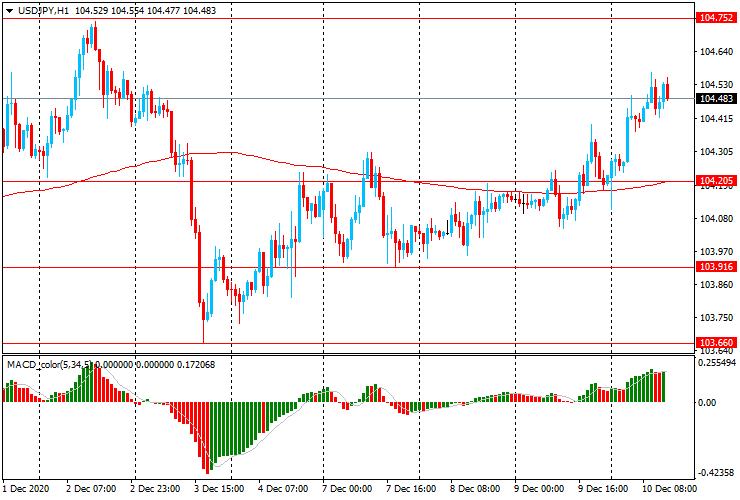The height and width of the screenshot is (500, 740).
Task: Click the red 103.916 price level label
Action: [x=717, y=267]
